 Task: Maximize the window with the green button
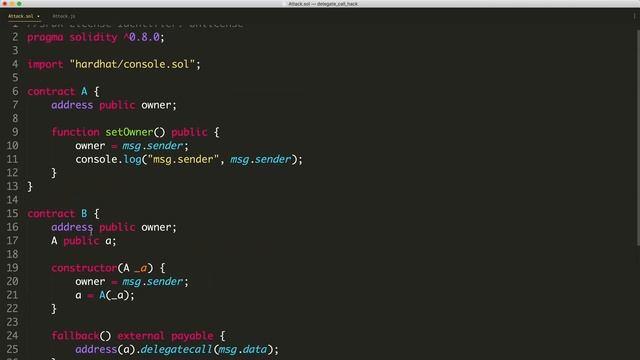(19, 4)
